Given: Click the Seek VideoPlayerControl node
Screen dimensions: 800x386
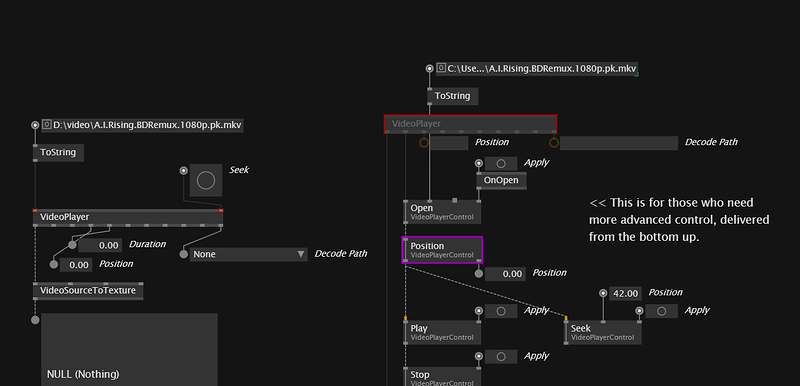Looking at the screenshot, I should point(603,332).
